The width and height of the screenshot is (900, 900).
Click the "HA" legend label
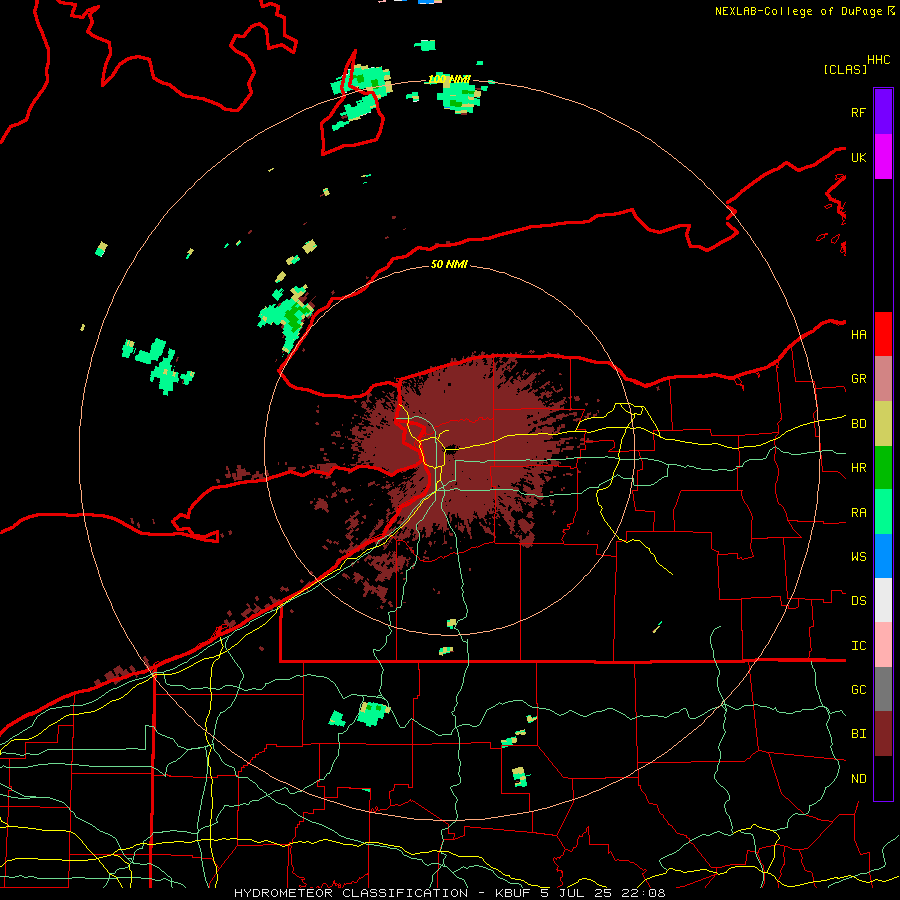(x=858, y=334)
